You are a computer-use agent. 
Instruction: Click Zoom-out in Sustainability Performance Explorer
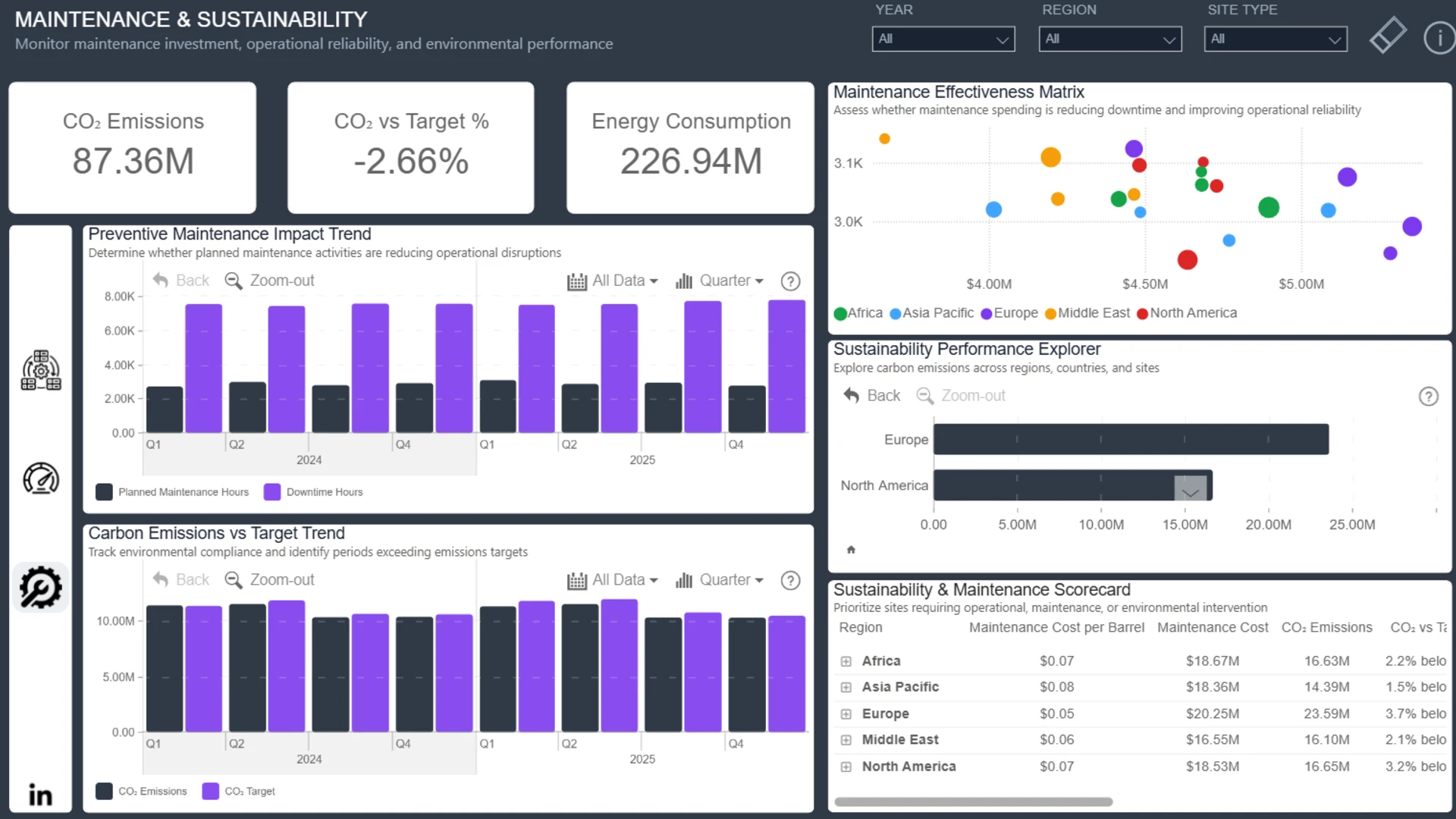tap(961, 396)
